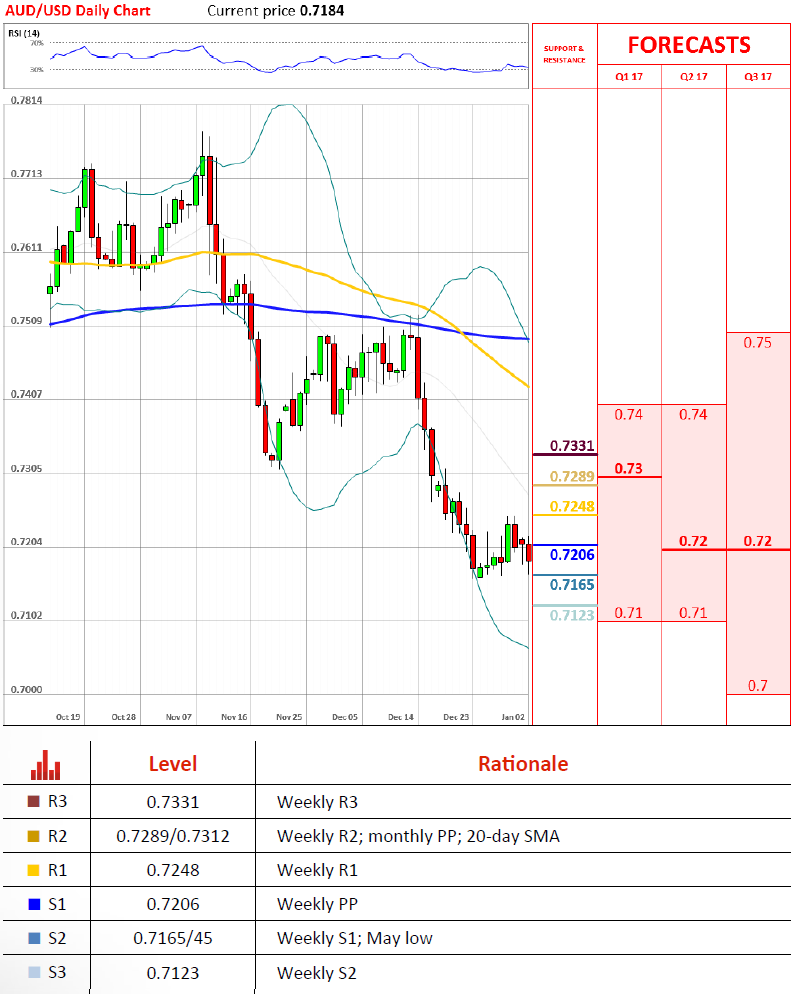Click the SUPPORT & RESISTANCE header
This screenshot has width=797, height=994.
pyautogui.click(x=564, y=54)
